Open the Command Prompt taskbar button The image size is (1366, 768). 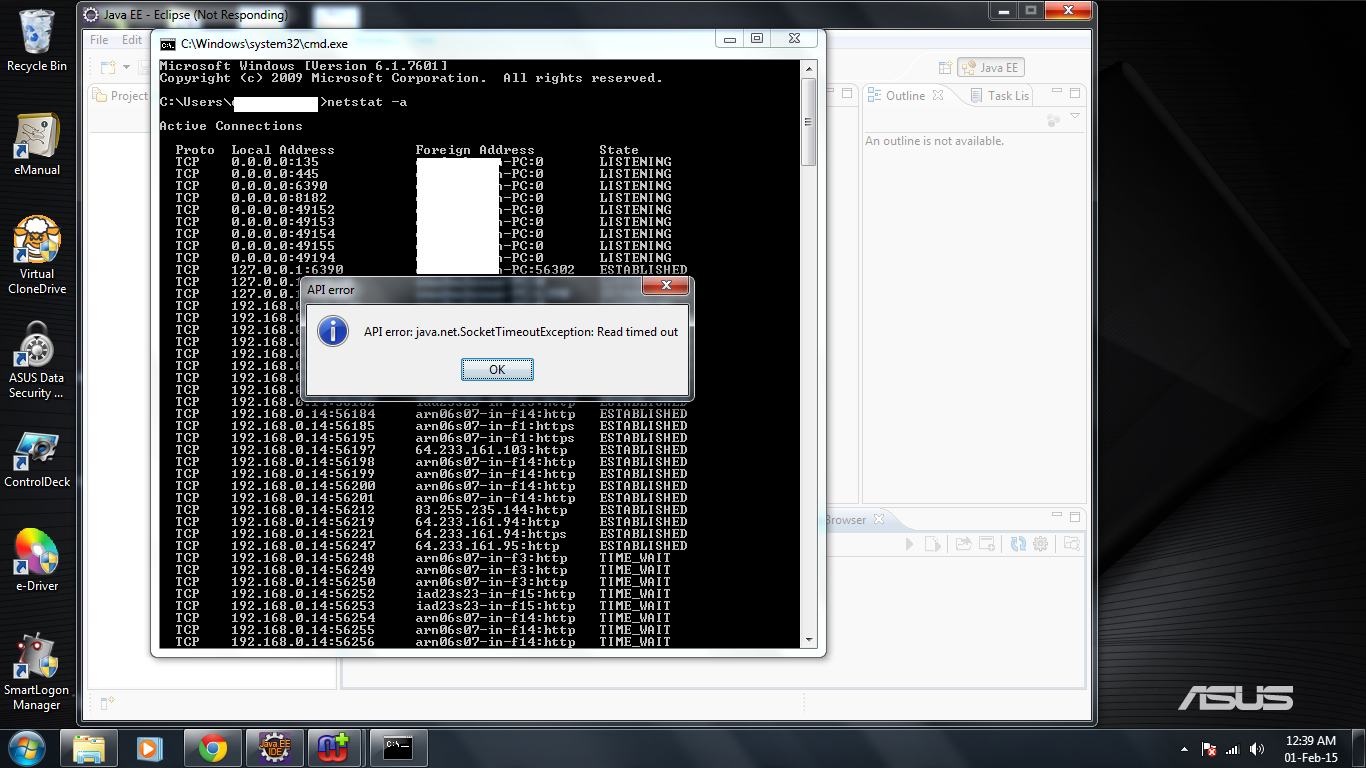(x=398, y=748)
